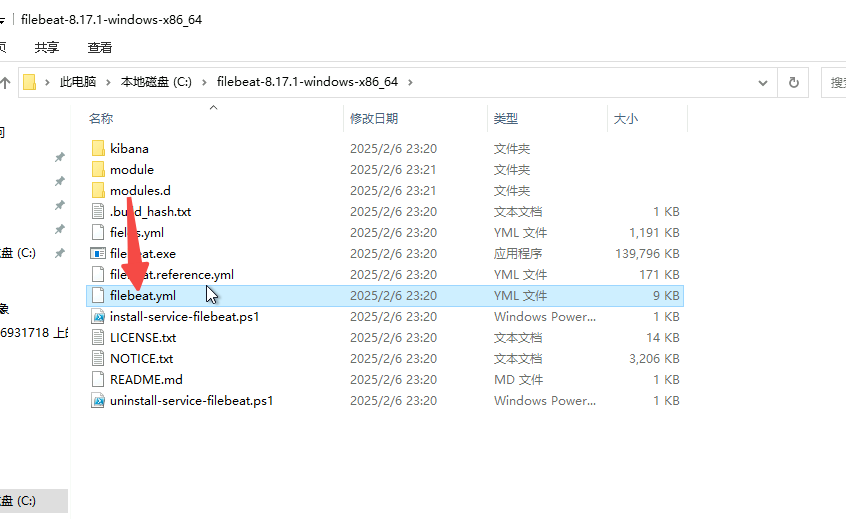The height and width of the screenshot is (519, 846).
Task: Click the 3,206 KB size value
Action: [654, 359]
